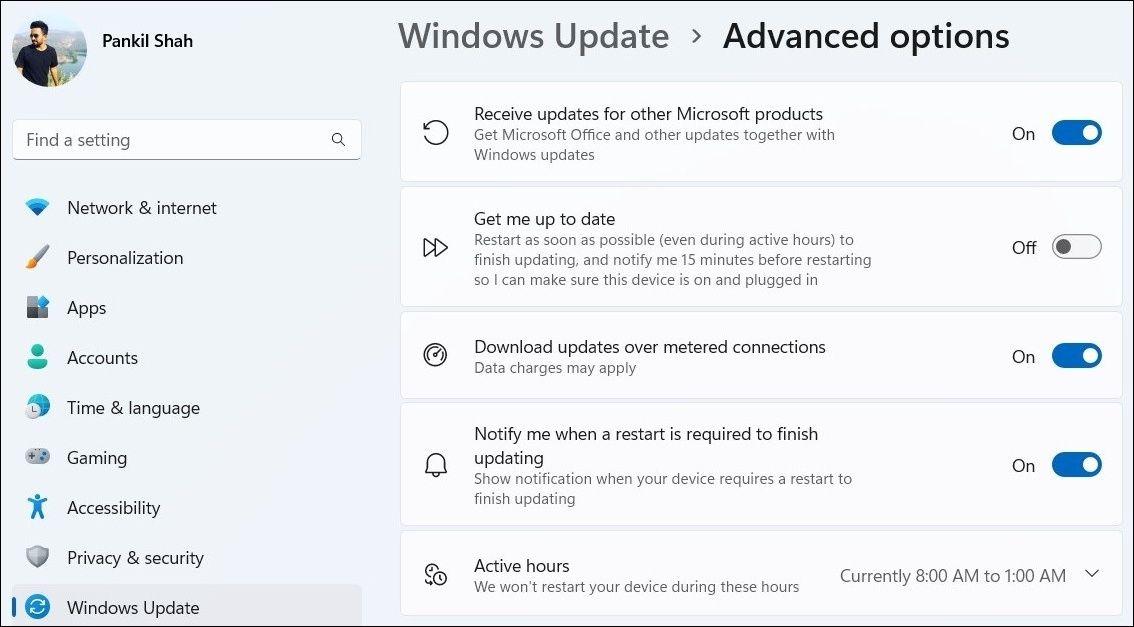Viewport: 1134px width, 627px height.
Task: Click the Privacy & security shield icon
Action: pos(37,557)
